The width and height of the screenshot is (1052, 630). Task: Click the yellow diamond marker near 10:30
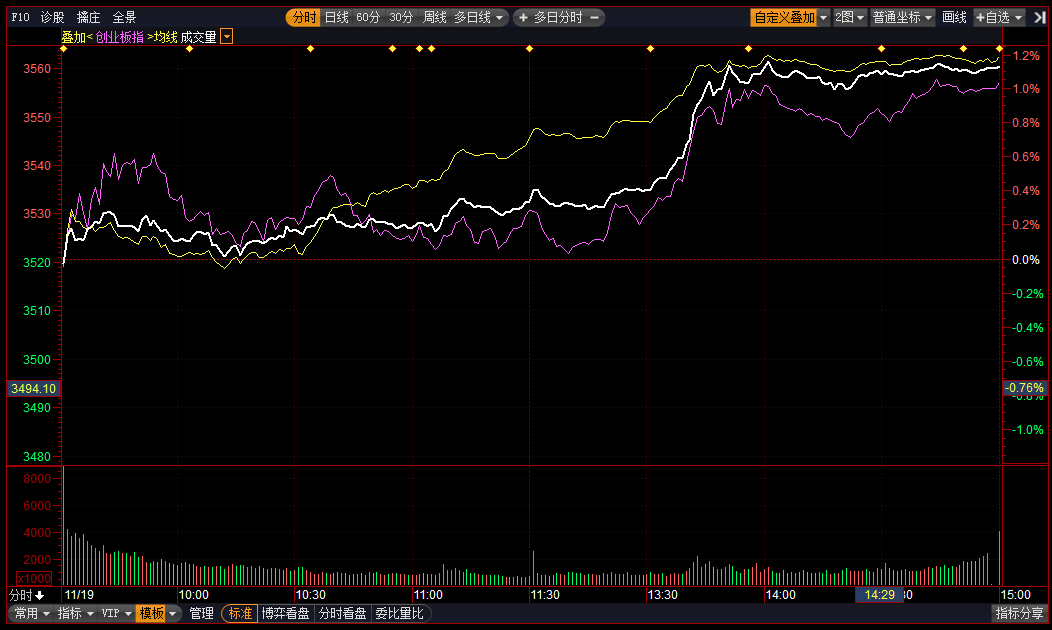click(x=310, y=49)
